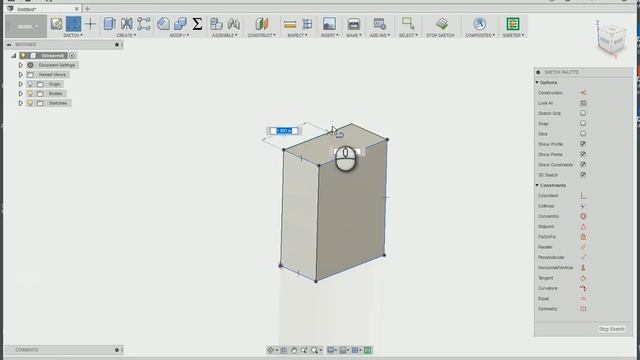
Task: Toggle Sketches folder visibility lightbulb
Action: [30, 103]
